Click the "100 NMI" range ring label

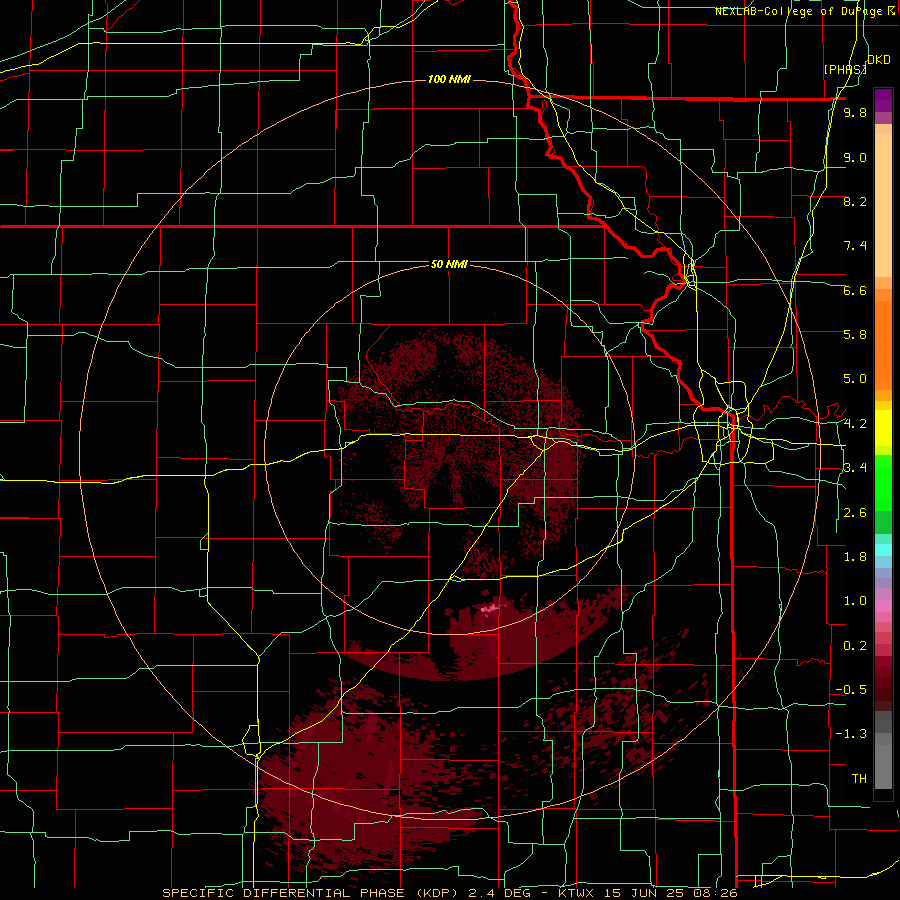click(x=449, y=79)
